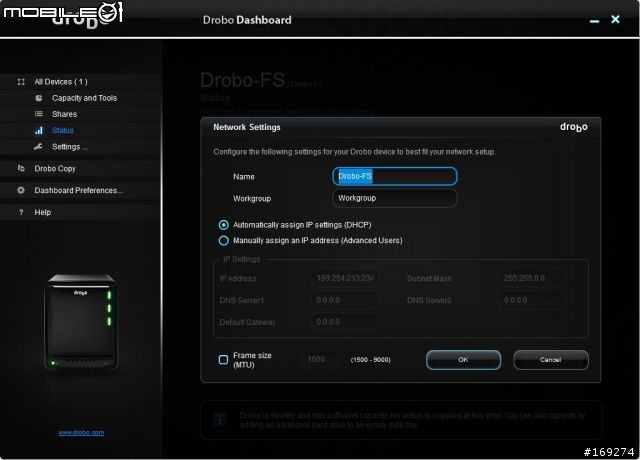This screenshot has height=460, width=640.
Task: Click the Name input field
Action: point(395,176)
